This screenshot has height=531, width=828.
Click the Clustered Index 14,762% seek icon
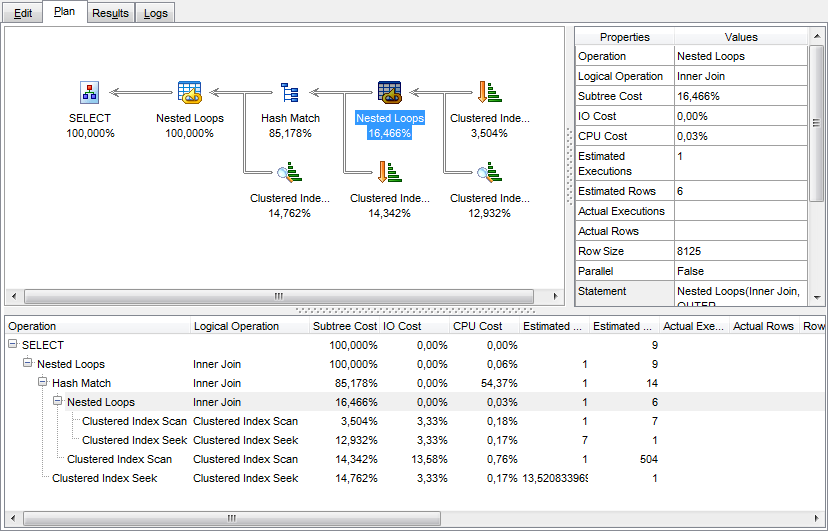pos(289,173)
